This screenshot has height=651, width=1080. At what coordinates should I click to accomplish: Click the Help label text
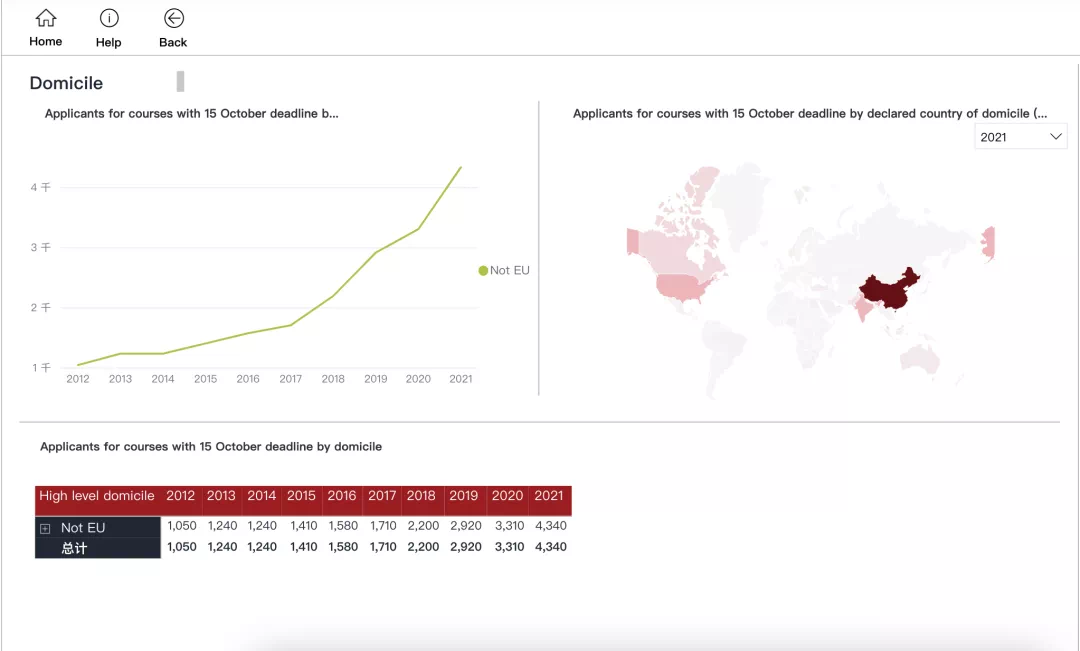(x=108, y=42)
